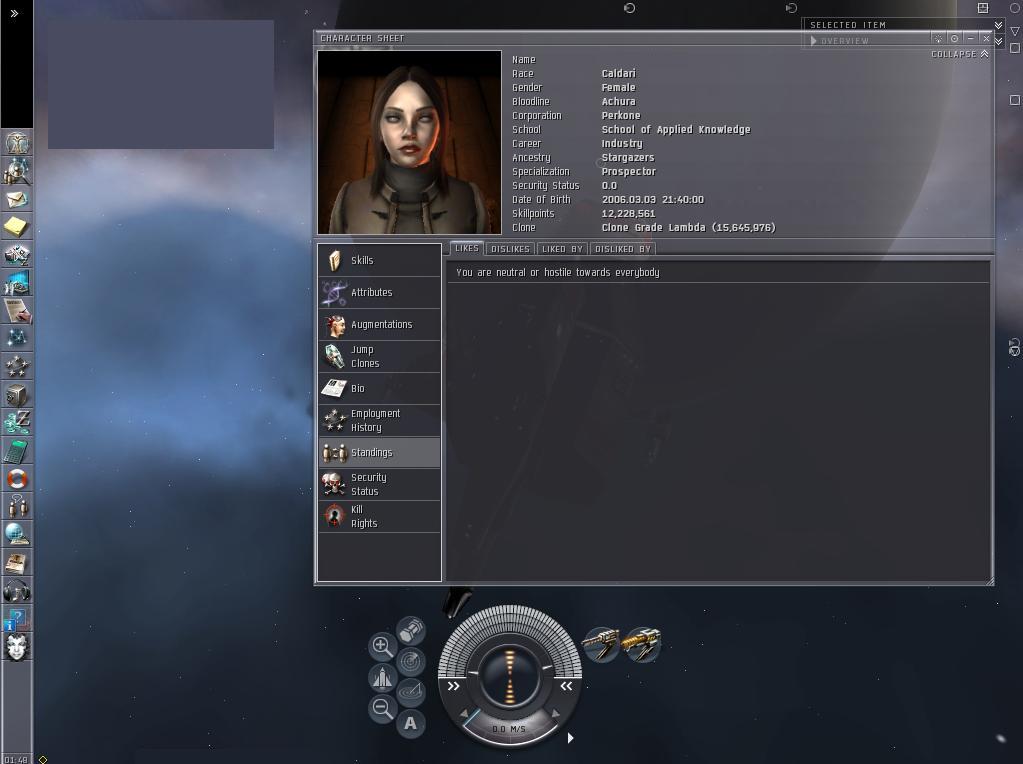Open the star map constellation icon
Viewport: 1023px width, 764px height.
[x=17, y=338]
